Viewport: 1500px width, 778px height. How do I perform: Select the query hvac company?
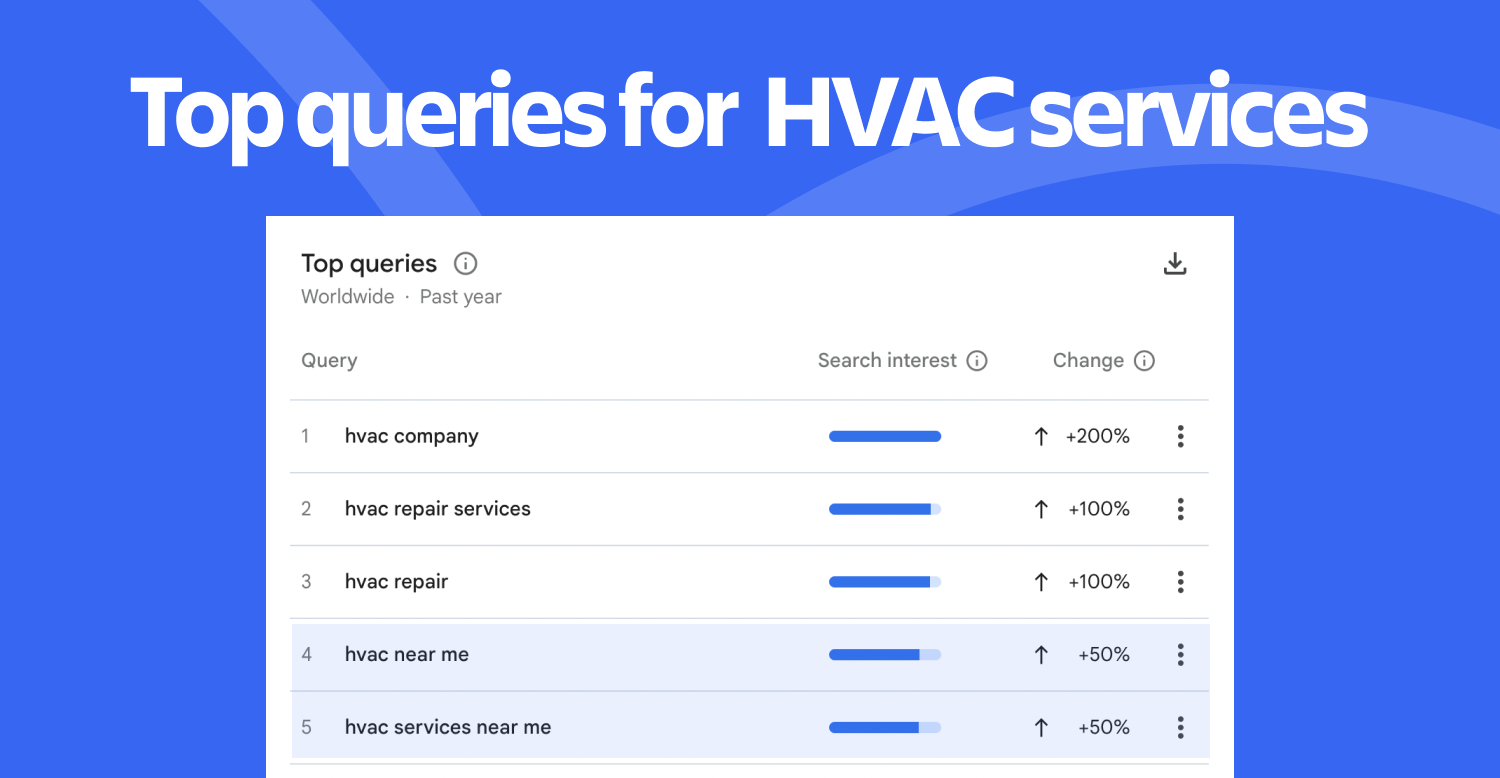pos(412,436)
